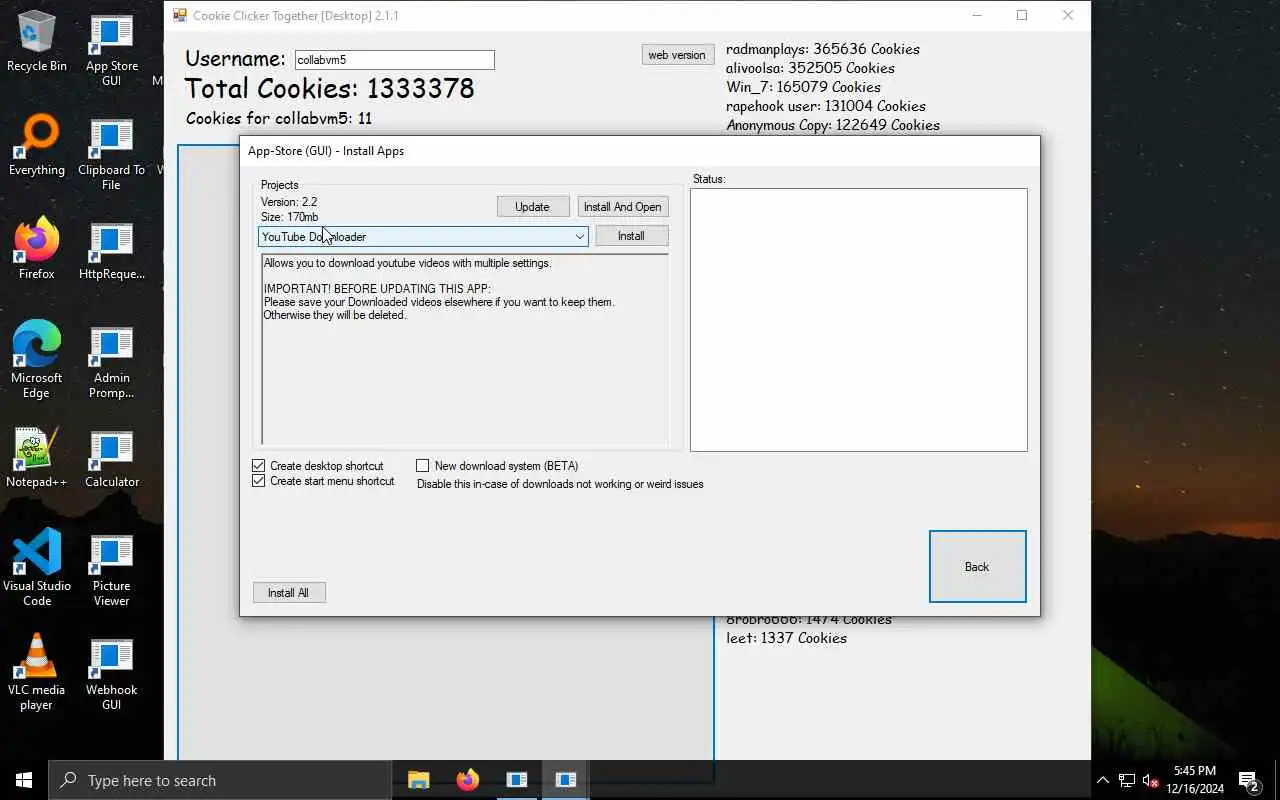Launch Visual Studio Code desktop icon
This screenshot has width=1280, height=800.
pos(37,569)
